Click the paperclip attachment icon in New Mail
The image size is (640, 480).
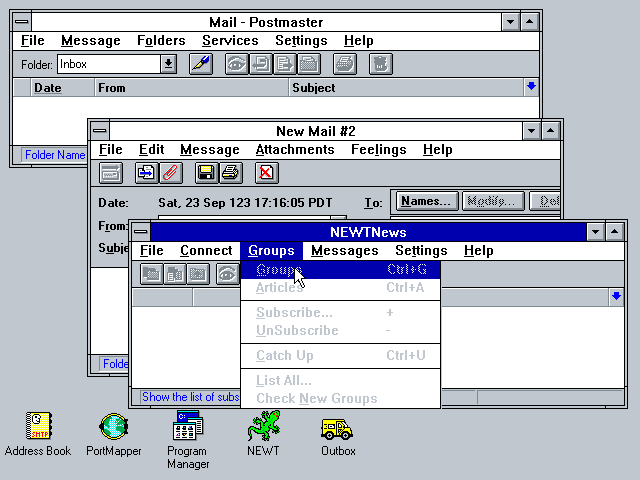pyautogui.click(x=171, y=173)
